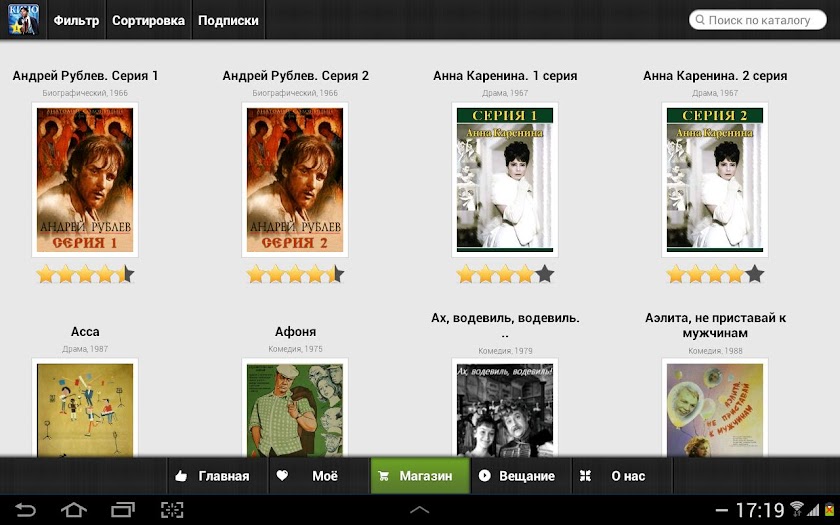Open the 17:19 clock status
Screen dimensions: 840x525
pos(759,510)
